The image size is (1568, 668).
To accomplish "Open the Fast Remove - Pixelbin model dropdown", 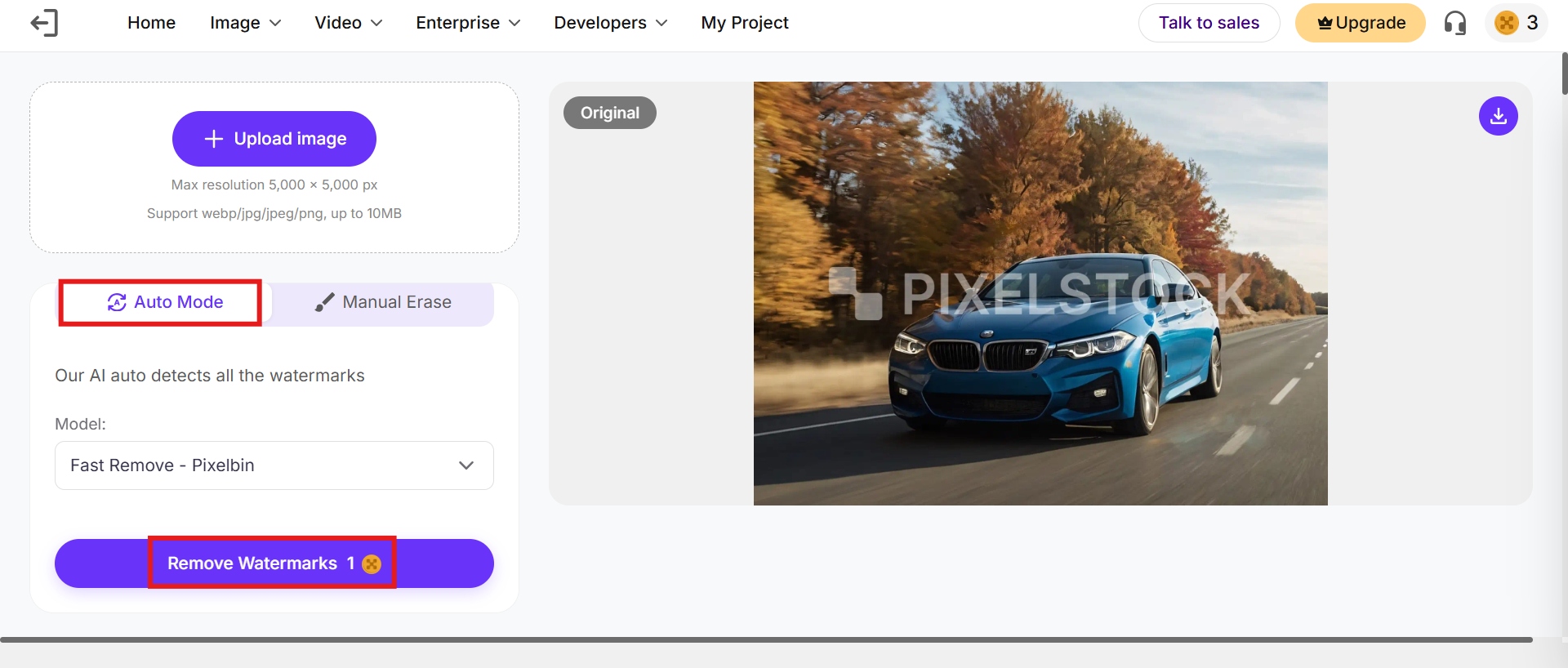I will 274,465.
